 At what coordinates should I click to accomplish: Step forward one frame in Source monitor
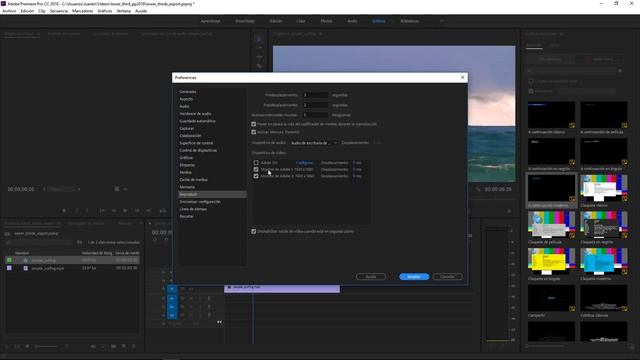click(x=137, y=211)
